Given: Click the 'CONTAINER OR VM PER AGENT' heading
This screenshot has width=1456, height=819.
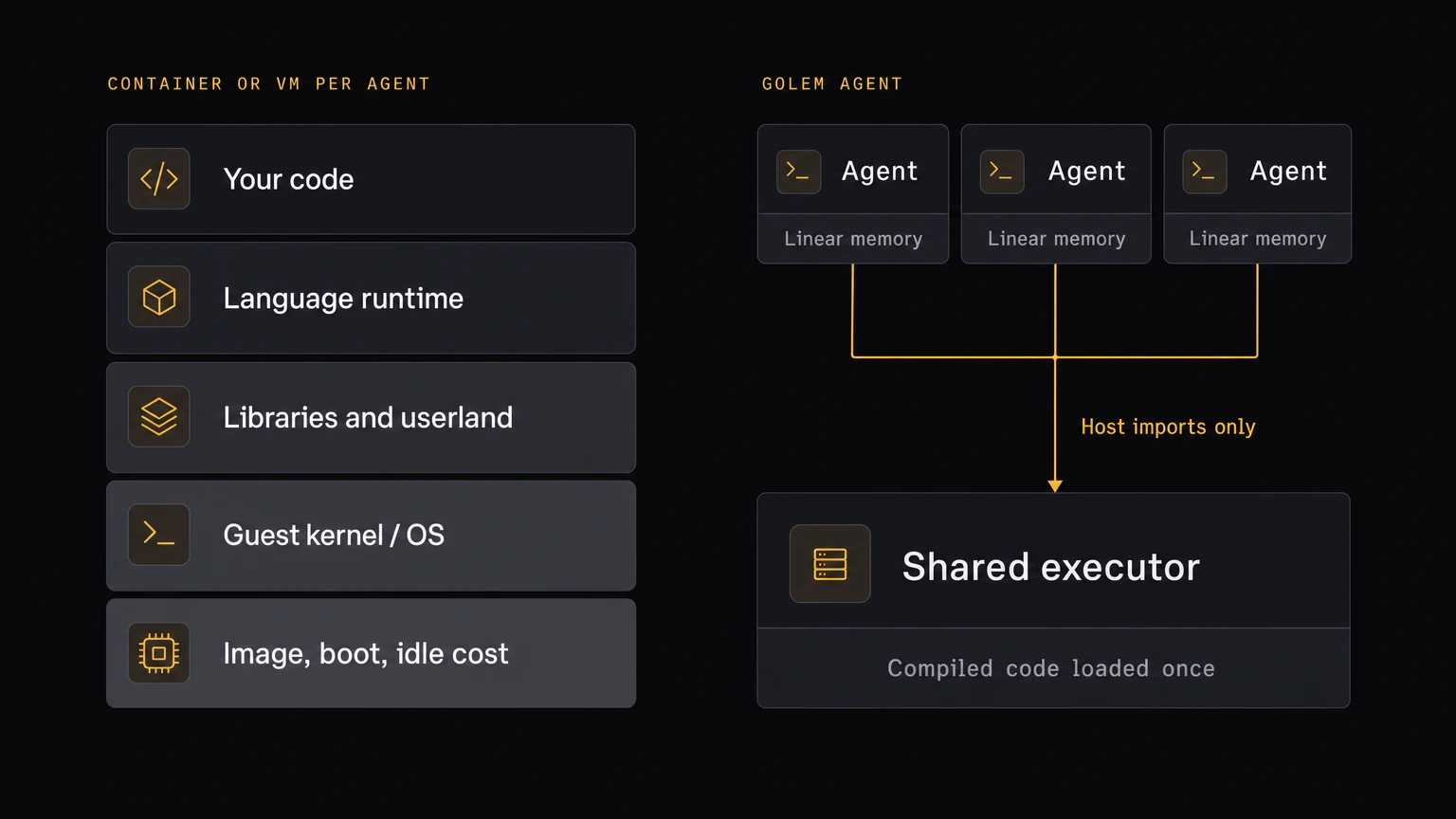Looking at the screenshot, I should 269,84.
